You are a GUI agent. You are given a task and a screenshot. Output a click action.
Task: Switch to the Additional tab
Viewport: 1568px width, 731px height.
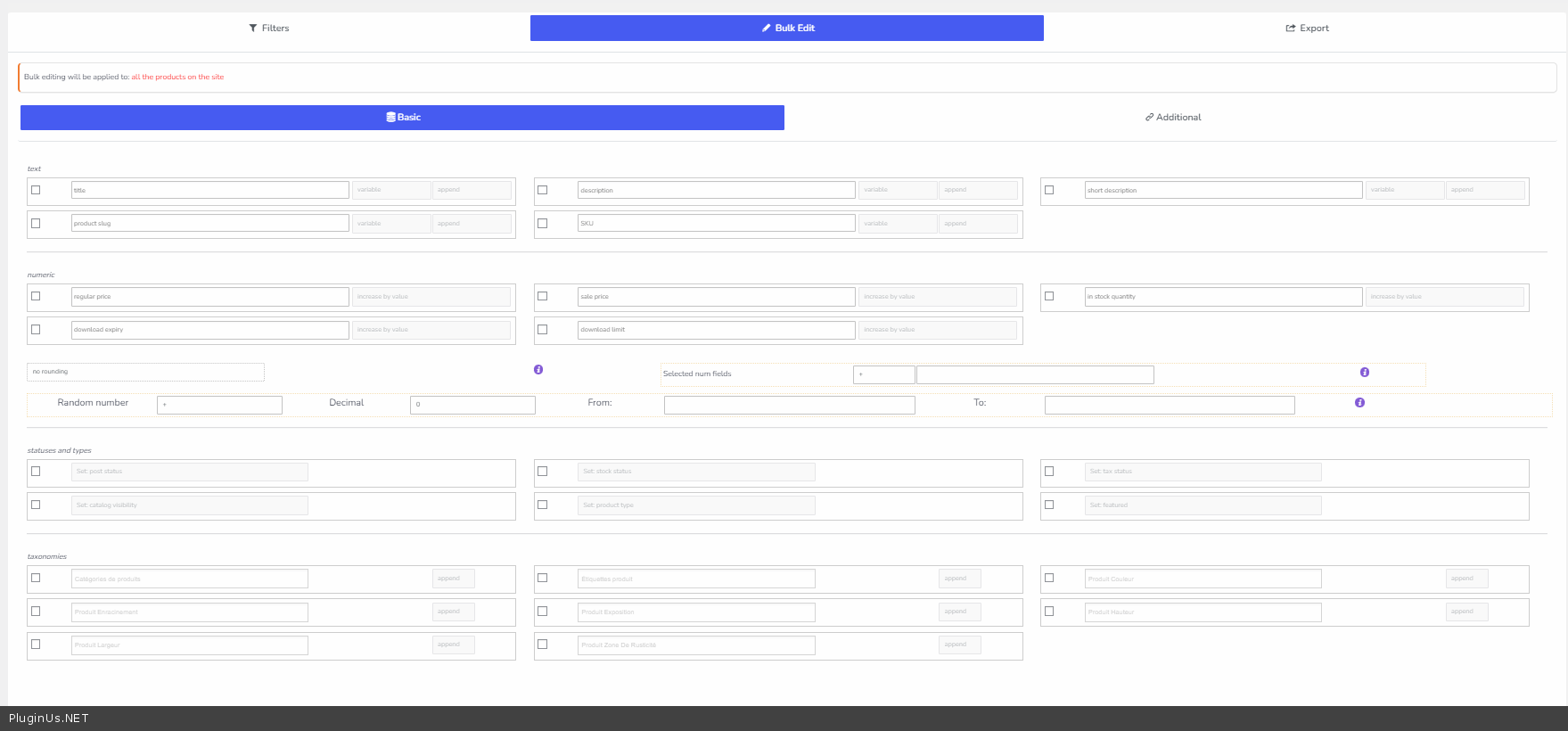(1173, 118)
